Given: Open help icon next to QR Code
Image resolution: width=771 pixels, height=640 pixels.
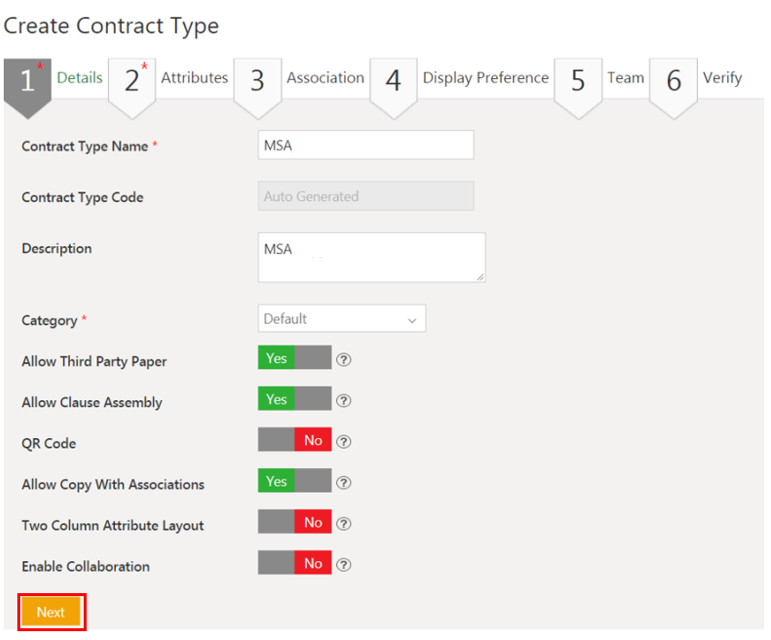Looking at the screenshot, I should coord(344,441).
